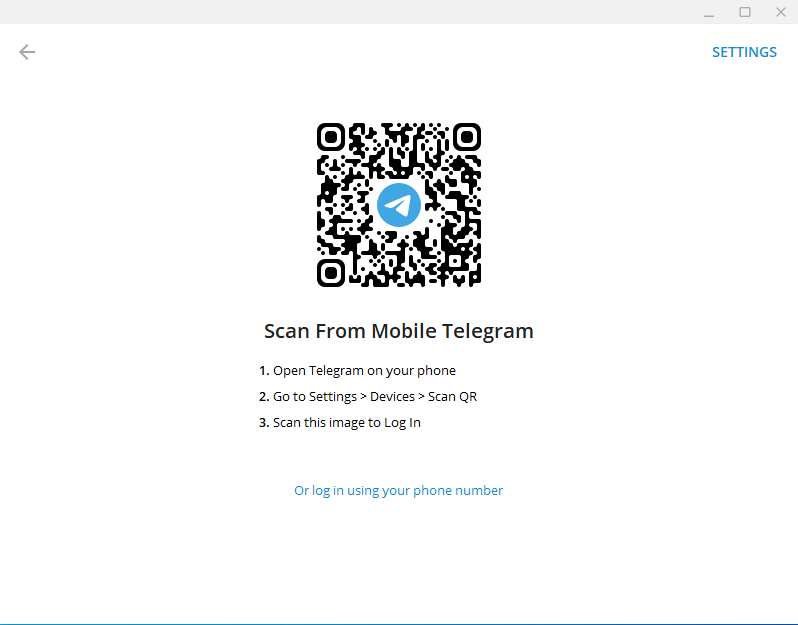Screen dimensions: 798x625
Task: Click the QR code top-right finder square
Action: [x=467, y=137]
